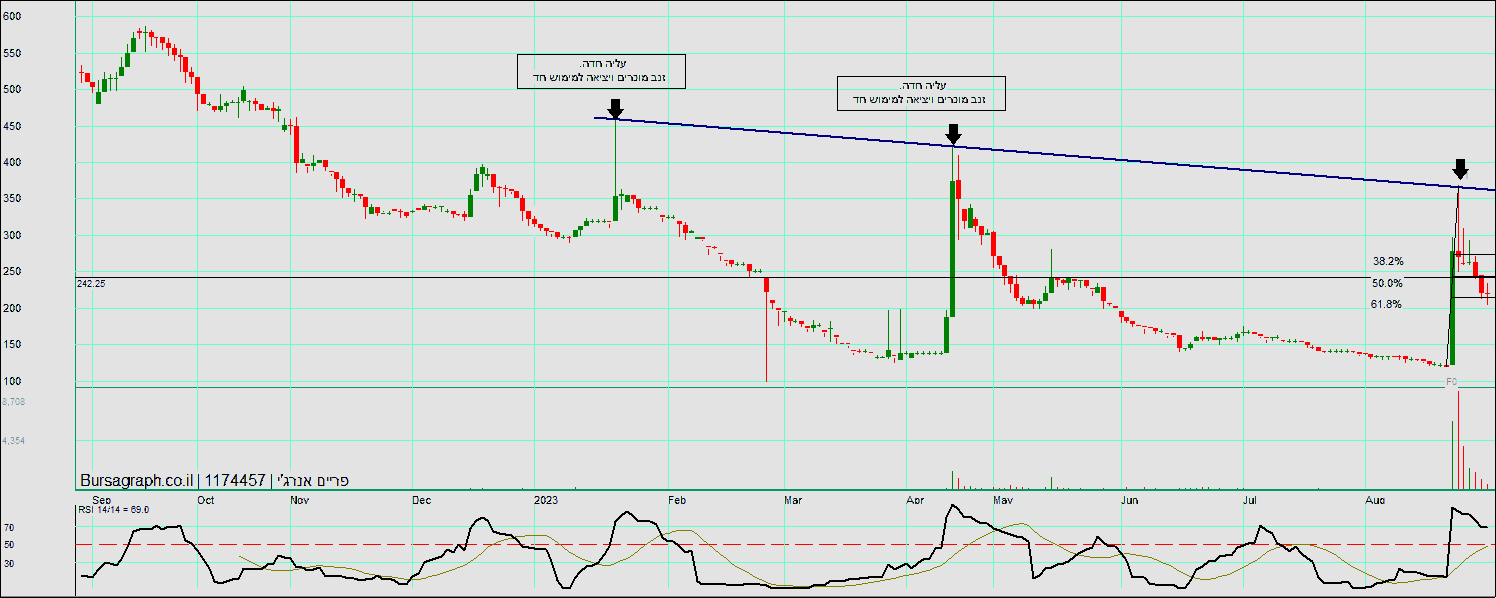
Task: Click the 250 price axis label
Action: coord(12,271)
